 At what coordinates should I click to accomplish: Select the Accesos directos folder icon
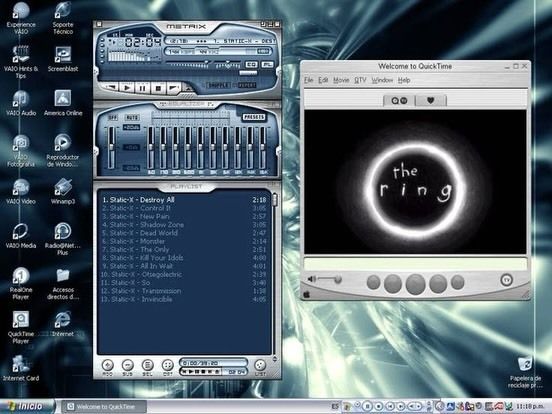click(x=63, y=283)
